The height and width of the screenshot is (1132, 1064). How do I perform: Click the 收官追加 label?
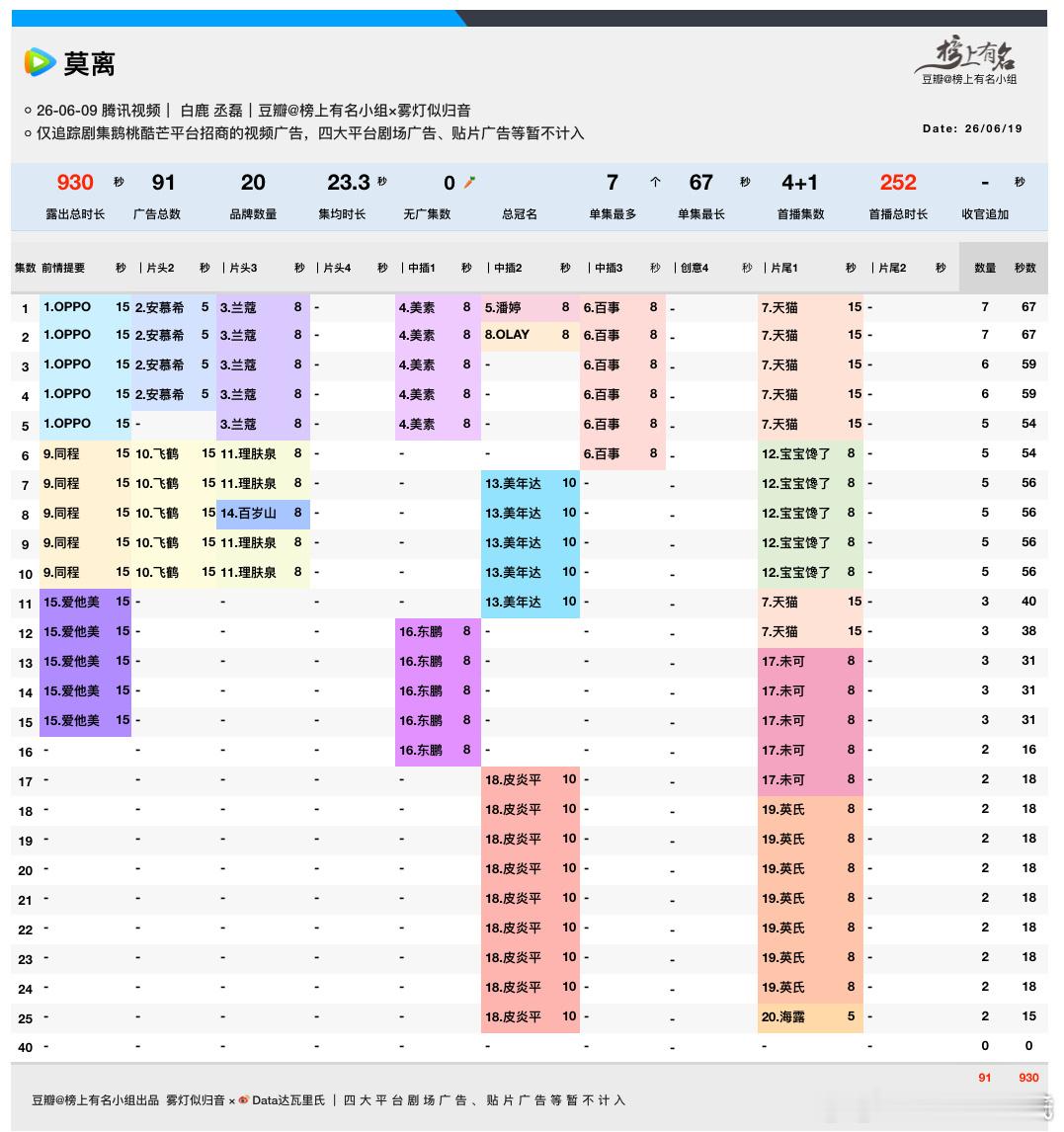coord(985,214)
